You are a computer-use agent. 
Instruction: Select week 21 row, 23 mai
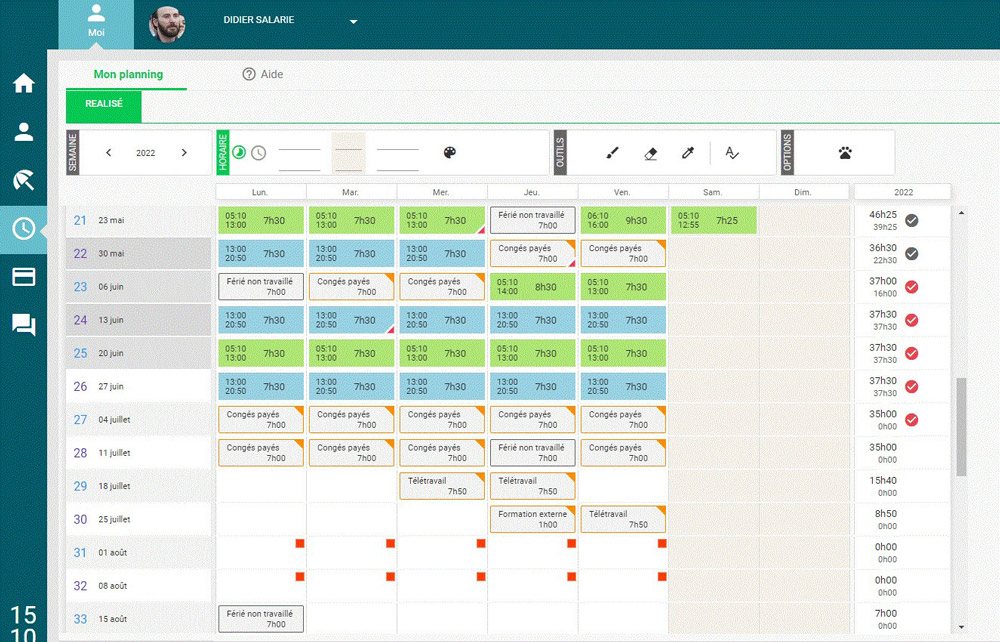(139, 221)
